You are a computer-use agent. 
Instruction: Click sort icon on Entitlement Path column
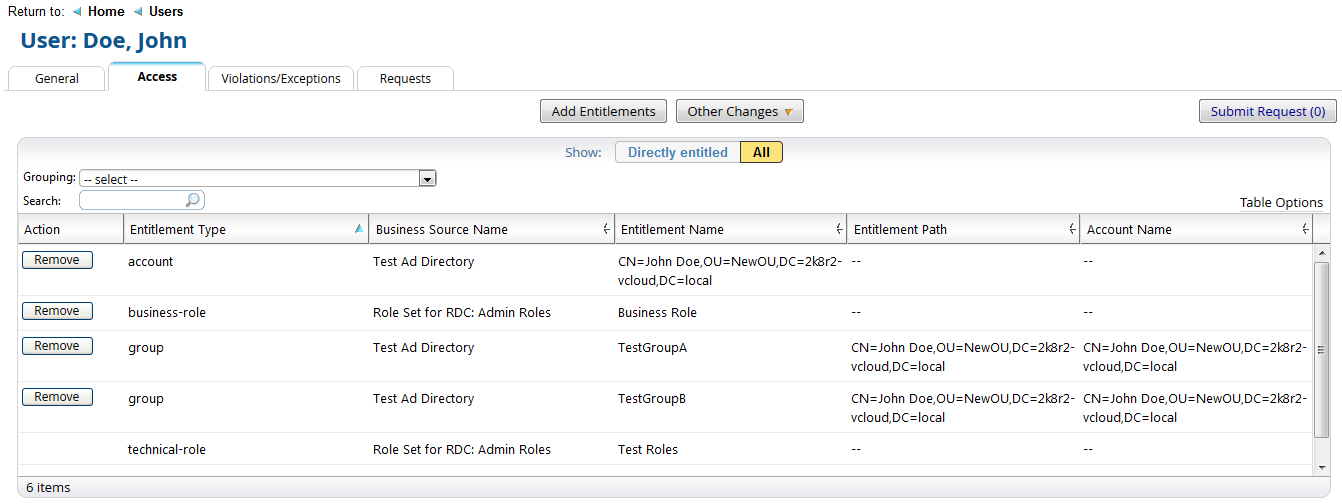[x=1072, y=229]
